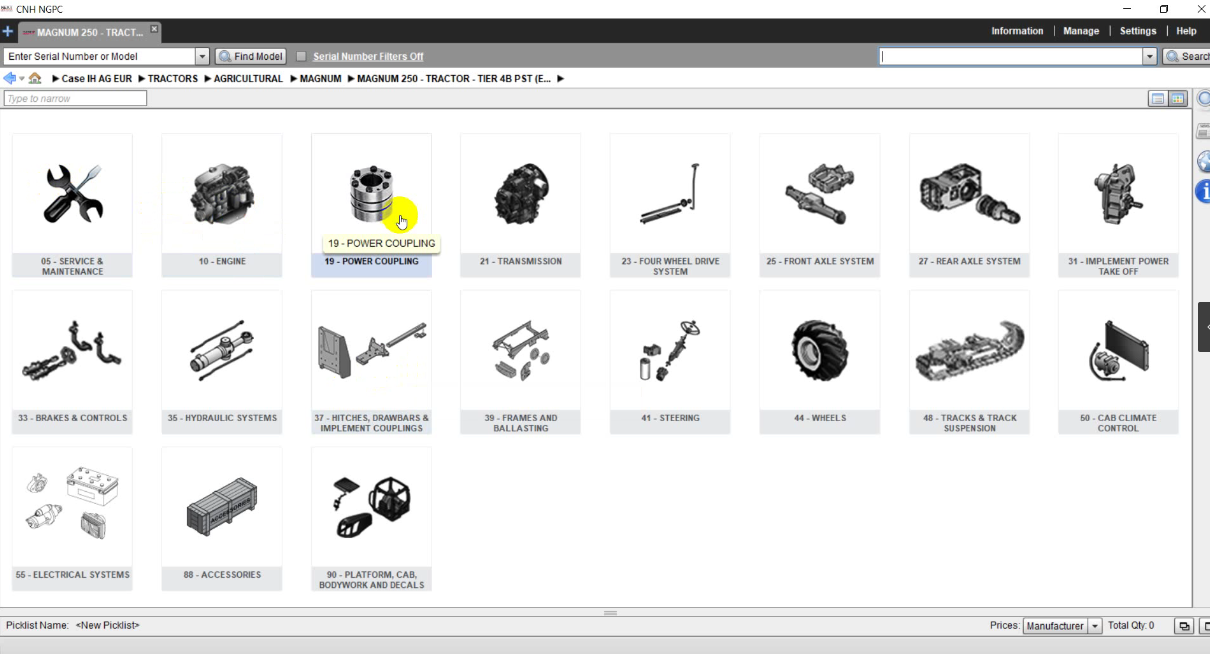The image size is (1210, 654).
Task: Go to the home icon in breadcrumb
Action: point(36,78)
